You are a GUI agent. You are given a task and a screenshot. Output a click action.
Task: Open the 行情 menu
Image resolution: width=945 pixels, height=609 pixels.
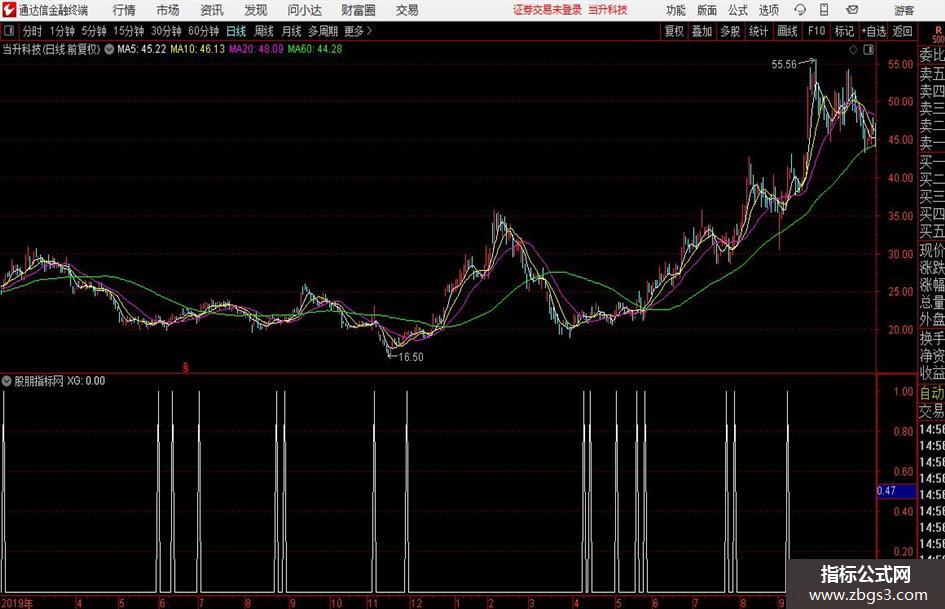point(124,10)
